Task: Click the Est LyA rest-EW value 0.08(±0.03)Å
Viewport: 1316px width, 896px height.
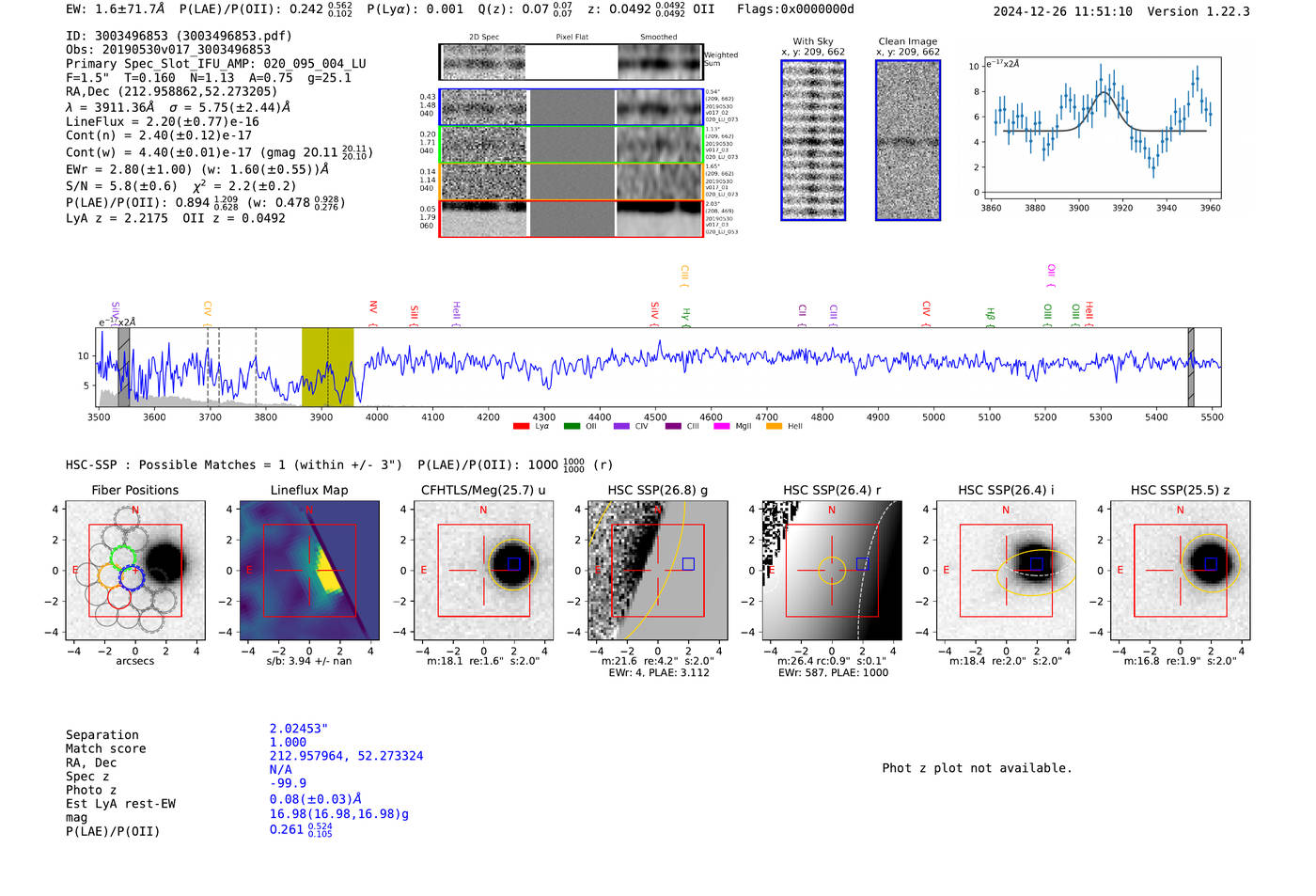Action: pos(315,799)
